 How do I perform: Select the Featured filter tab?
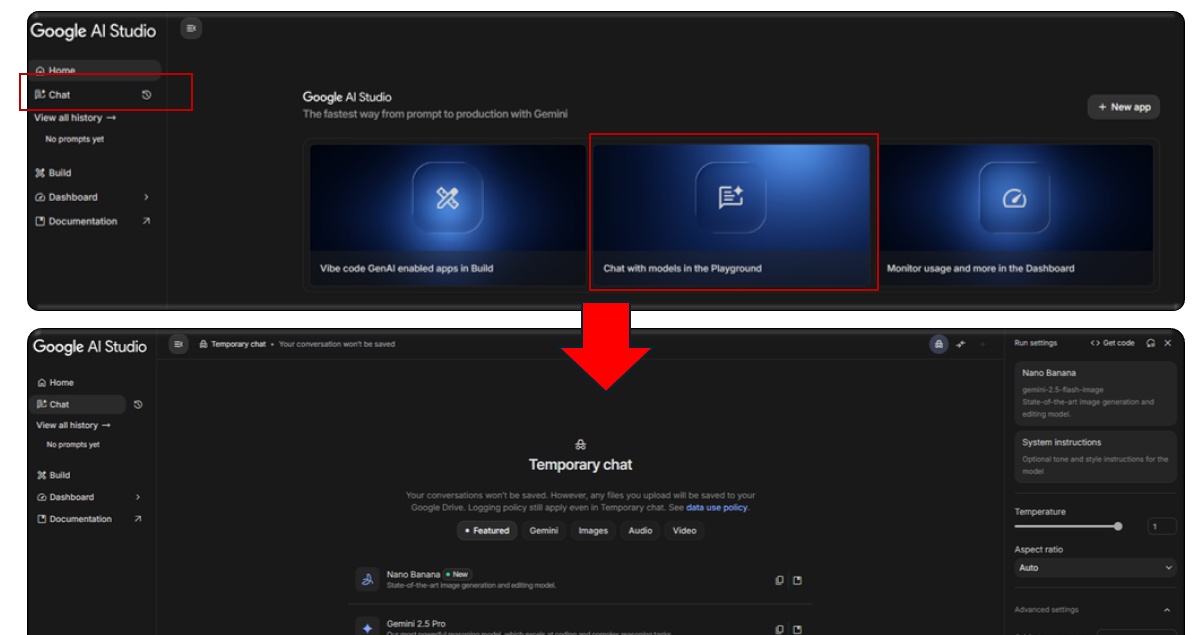click(x=487, y=531)
